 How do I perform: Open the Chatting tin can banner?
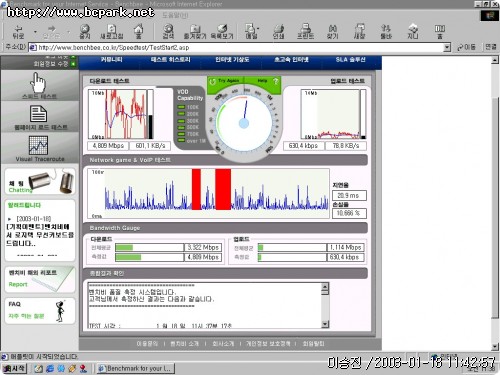[x=40, y=181]
